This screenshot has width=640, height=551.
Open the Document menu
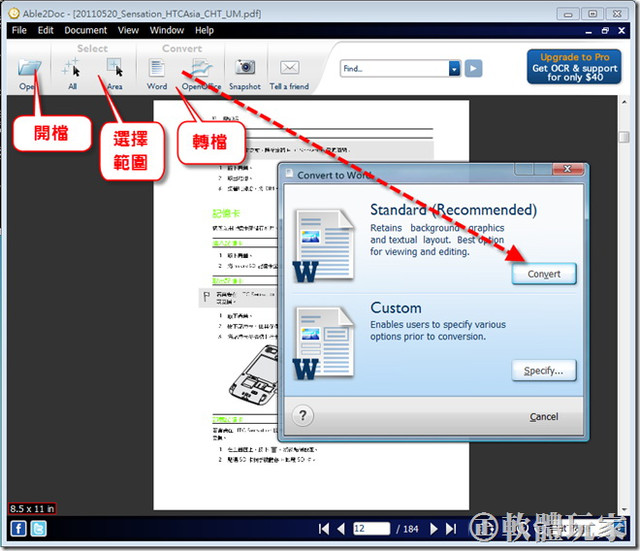(x=86, y=30)
